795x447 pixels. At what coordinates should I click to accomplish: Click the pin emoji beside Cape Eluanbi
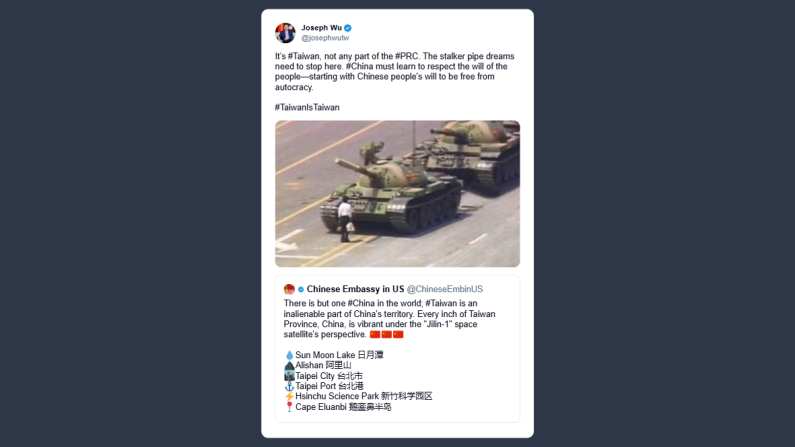pos(289,407)
